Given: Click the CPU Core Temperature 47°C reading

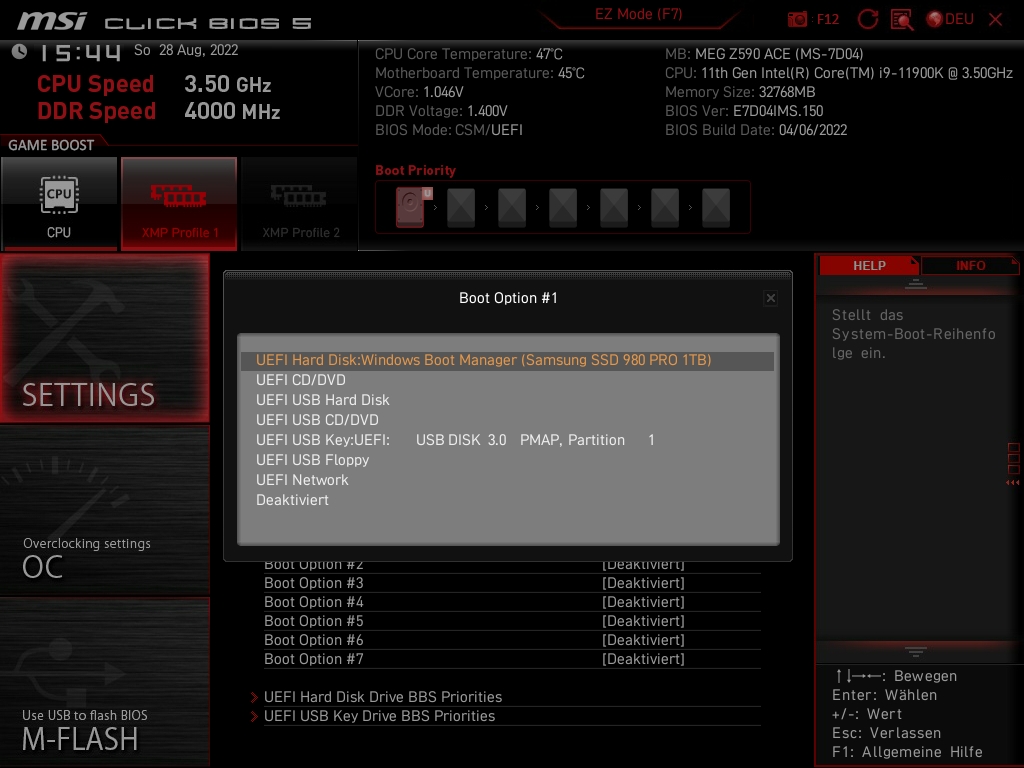Looking at the screenshot, I should click(468, 54).
